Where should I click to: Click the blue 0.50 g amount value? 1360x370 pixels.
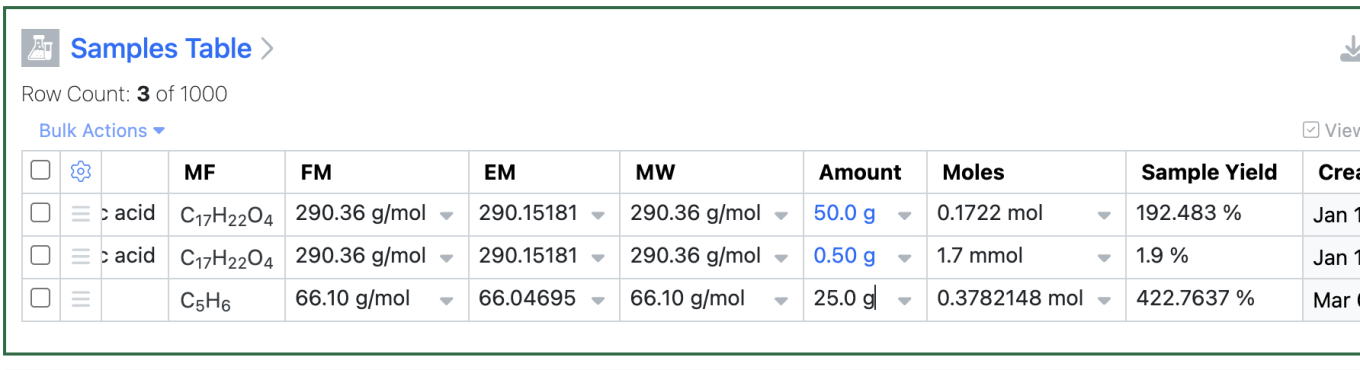844,256
